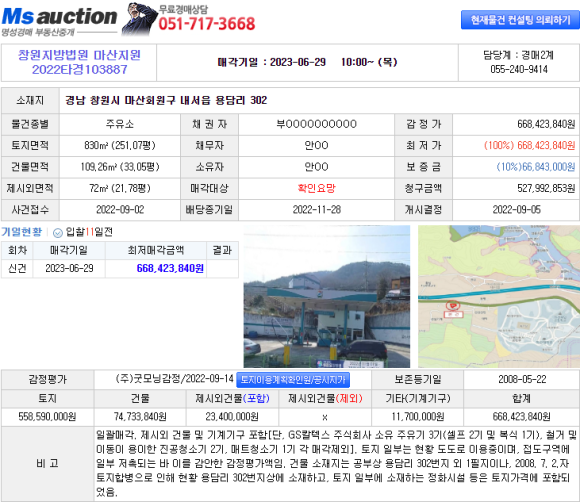Click the blue 668,423,840원 minimum sale price
Viewport: 580px width, 502px height.
170,268
